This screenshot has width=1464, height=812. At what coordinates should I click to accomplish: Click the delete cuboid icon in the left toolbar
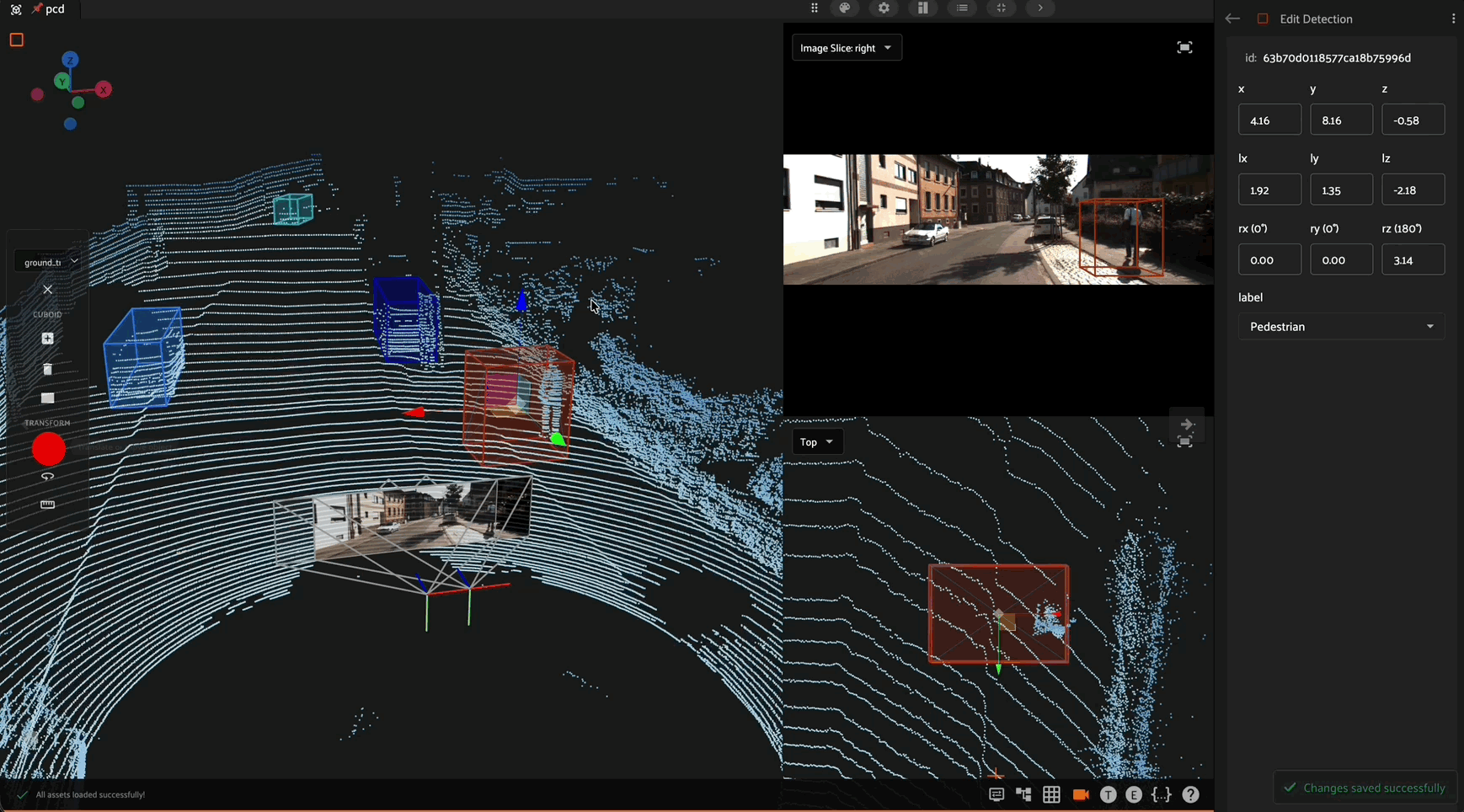[47, 369]
